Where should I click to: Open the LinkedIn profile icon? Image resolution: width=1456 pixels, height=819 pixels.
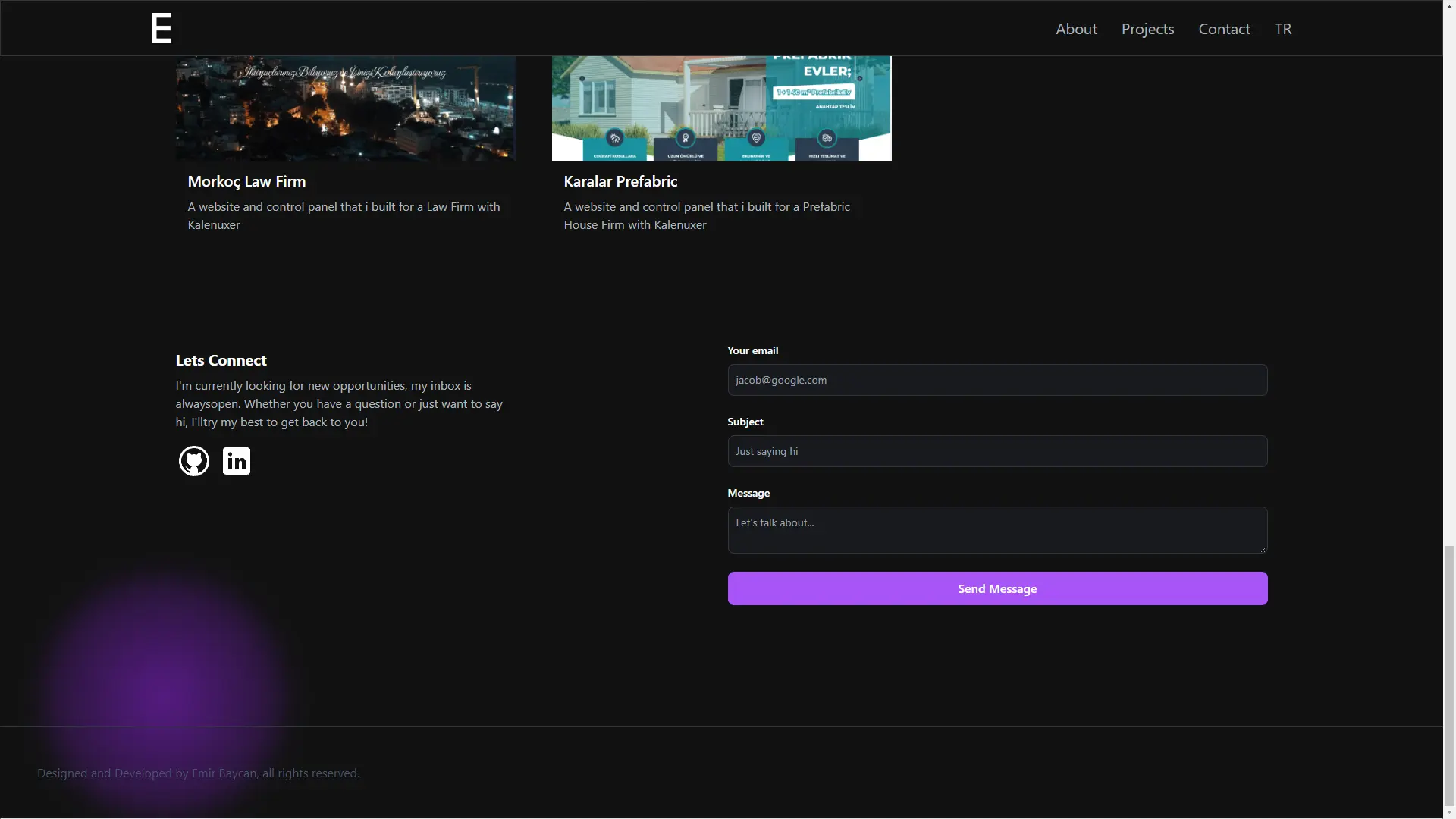pyautogui.click(x=237, y=461)
